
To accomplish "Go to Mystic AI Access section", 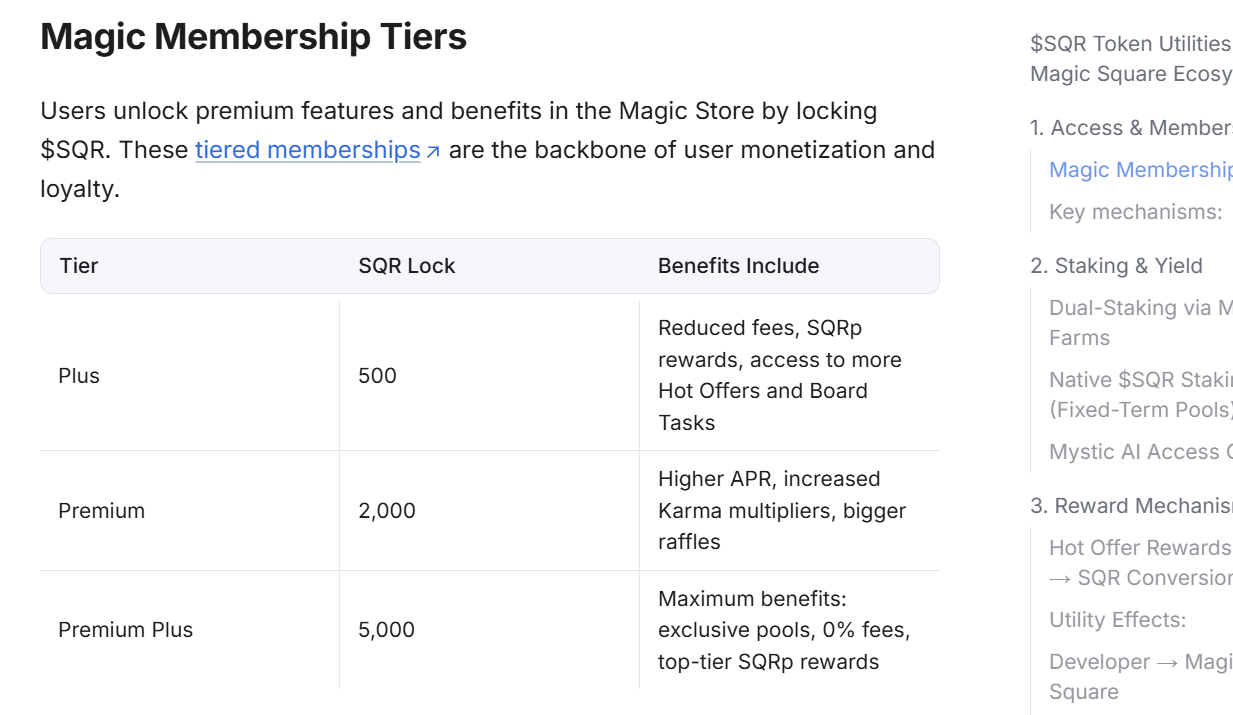I will [1140, 452].
